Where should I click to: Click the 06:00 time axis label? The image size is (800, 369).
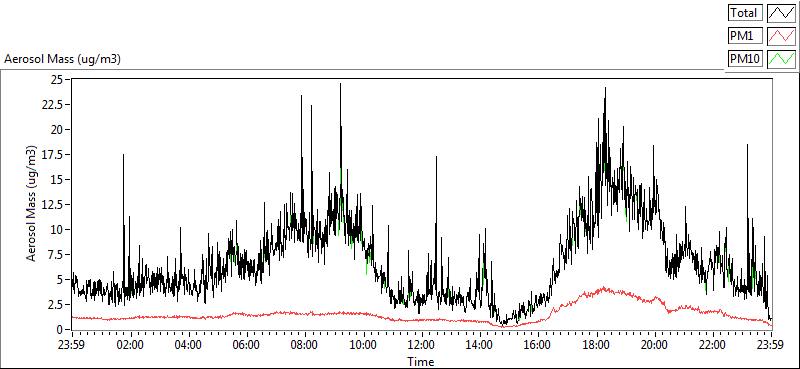click(x=246, y=345)
